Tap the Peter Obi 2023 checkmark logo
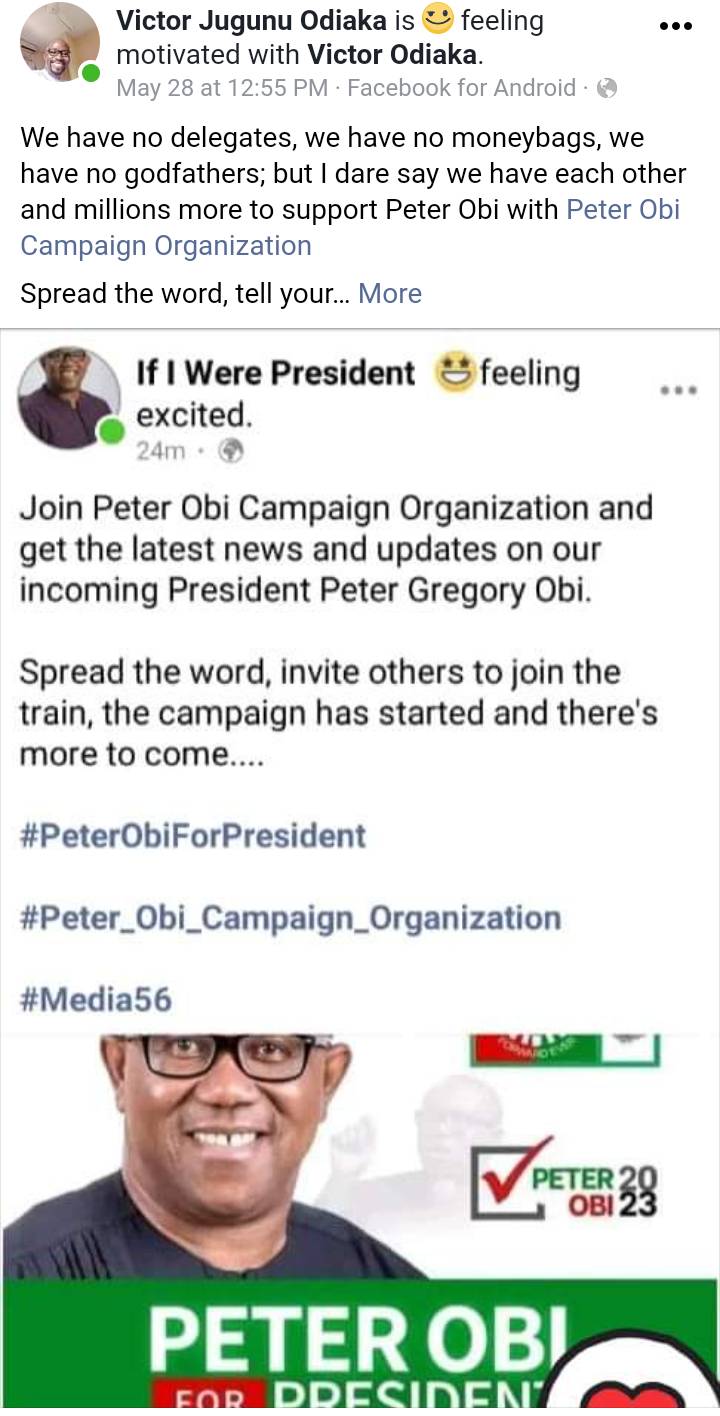The height and width of the screenshot is (1416, 720). tap(565, 1190)
